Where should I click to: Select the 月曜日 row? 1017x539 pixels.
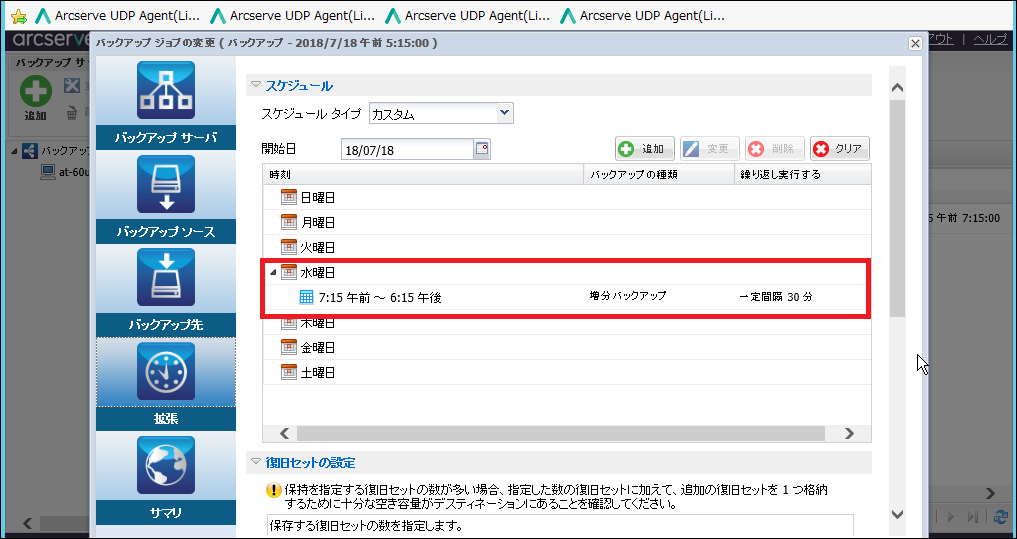coord(566,222)
